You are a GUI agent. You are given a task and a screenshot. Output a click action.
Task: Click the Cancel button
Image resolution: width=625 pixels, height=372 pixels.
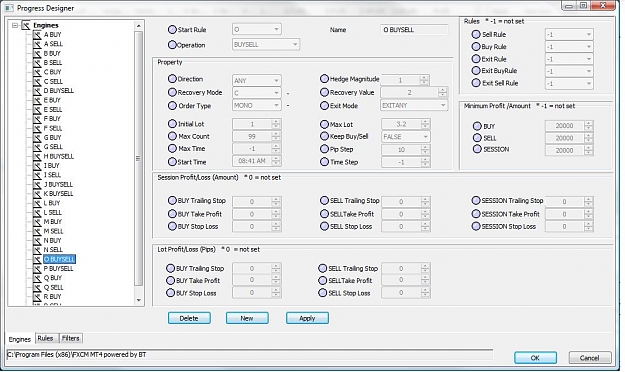point(590,358)
